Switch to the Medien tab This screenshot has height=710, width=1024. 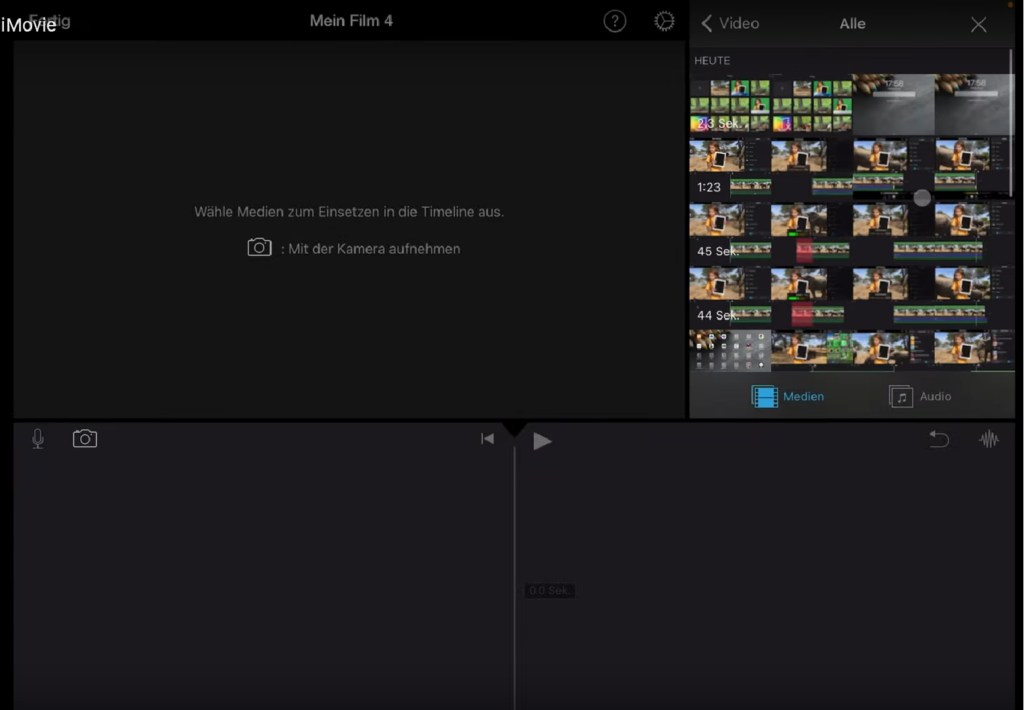tap(788, 397)
